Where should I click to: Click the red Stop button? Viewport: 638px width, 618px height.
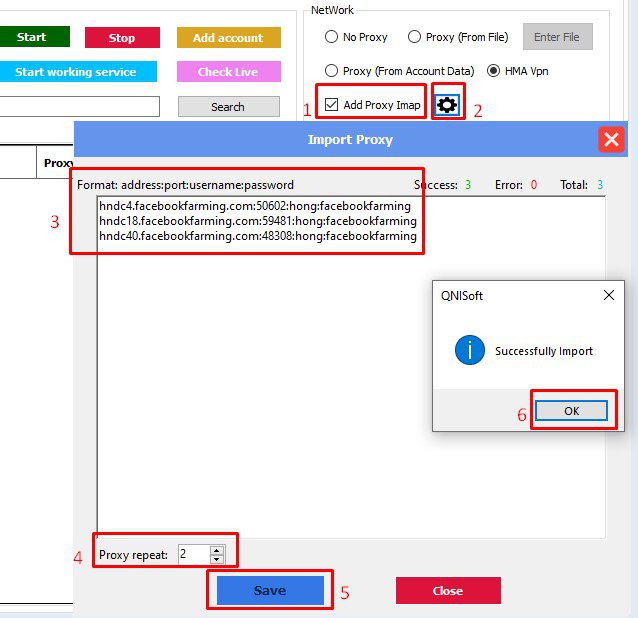coord(122,37)
